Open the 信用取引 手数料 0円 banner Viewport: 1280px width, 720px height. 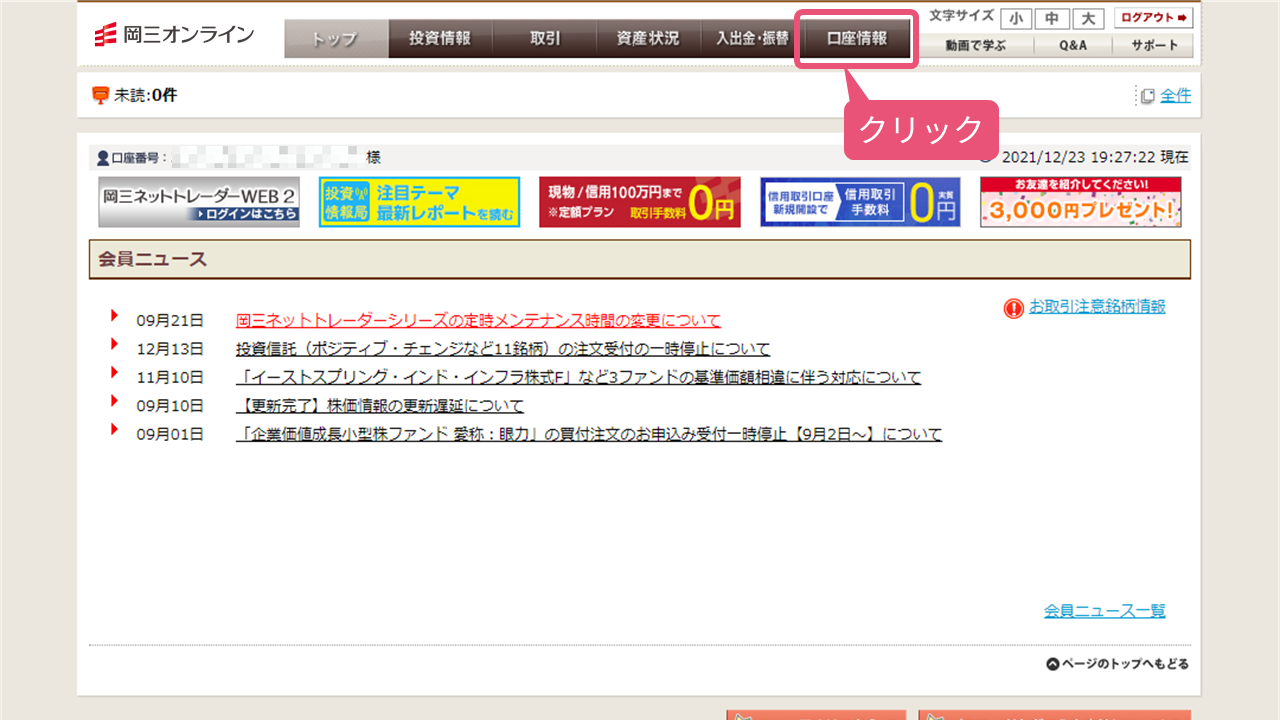click(x=860, y=202)
